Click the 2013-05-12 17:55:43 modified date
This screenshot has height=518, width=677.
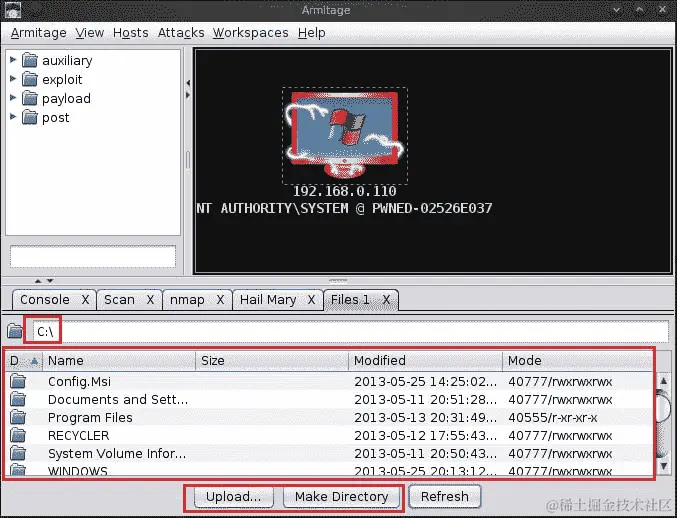point(425,436)
